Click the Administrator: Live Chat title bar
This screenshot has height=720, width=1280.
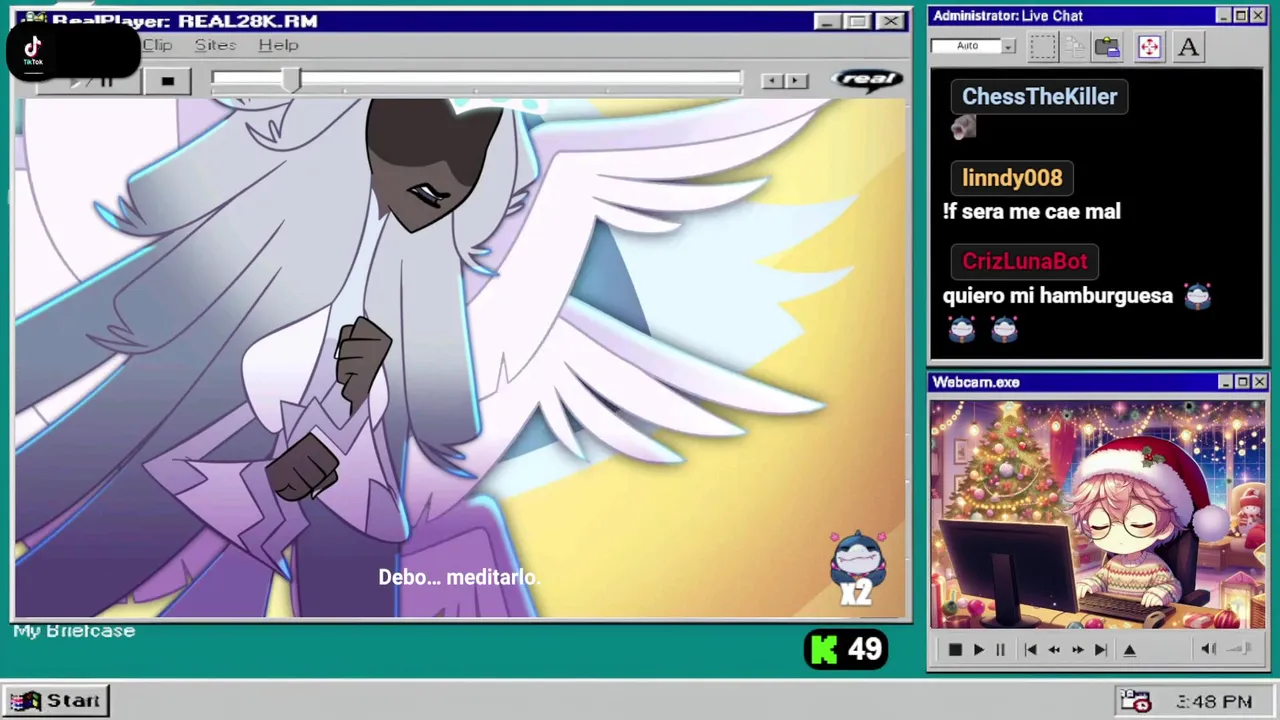coord(1097,16)
